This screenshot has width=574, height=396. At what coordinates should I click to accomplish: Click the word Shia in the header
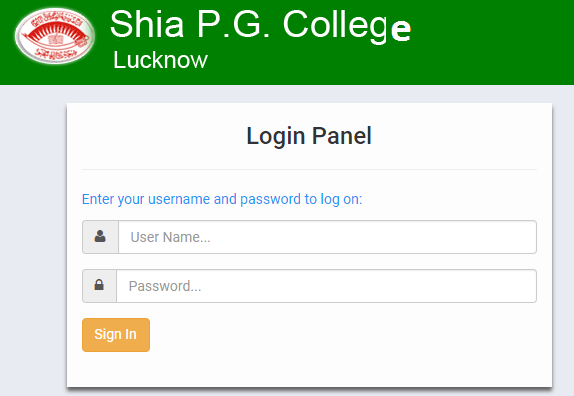point(147,25)
